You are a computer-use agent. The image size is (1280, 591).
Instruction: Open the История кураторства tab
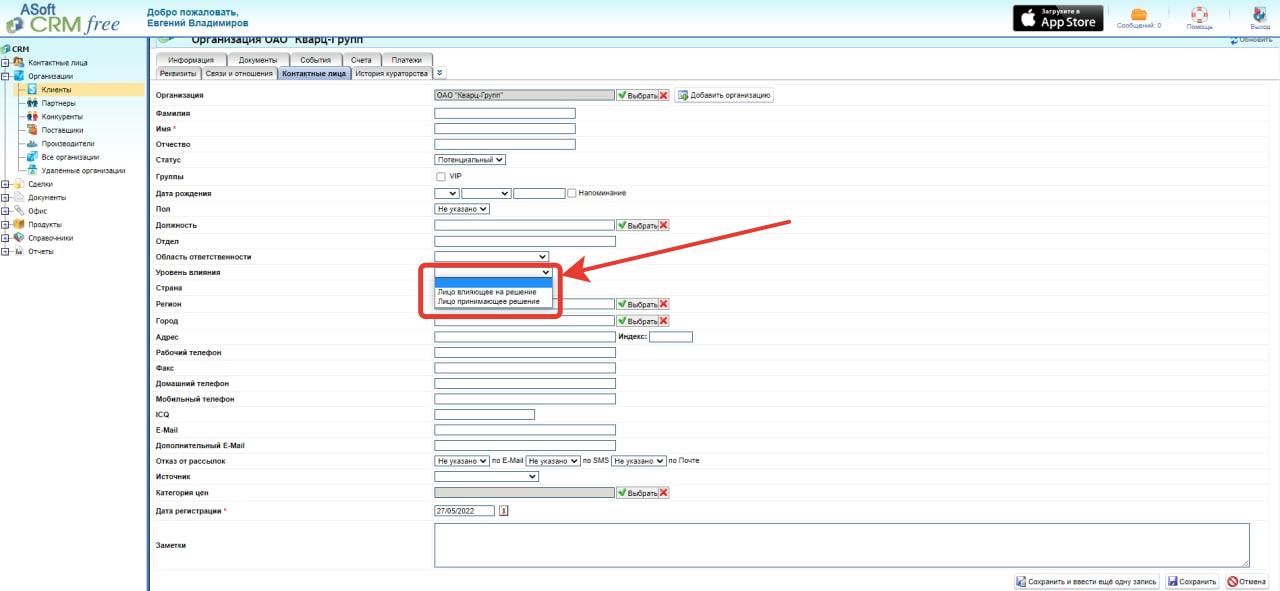click(391, 73)
